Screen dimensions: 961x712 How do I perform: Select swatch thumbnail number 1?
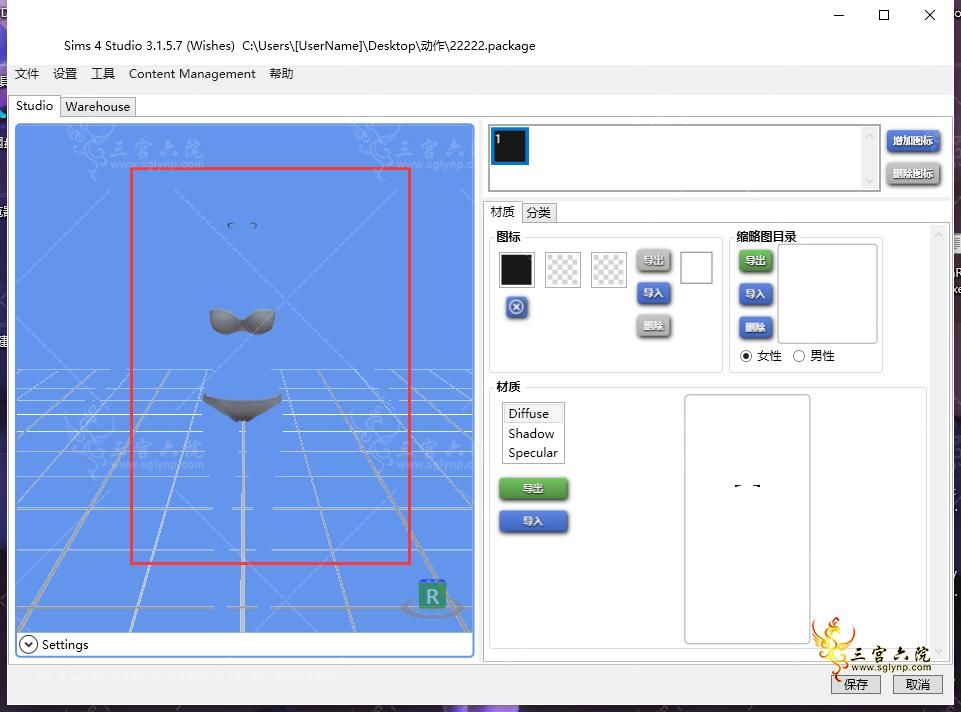point(509,146)
